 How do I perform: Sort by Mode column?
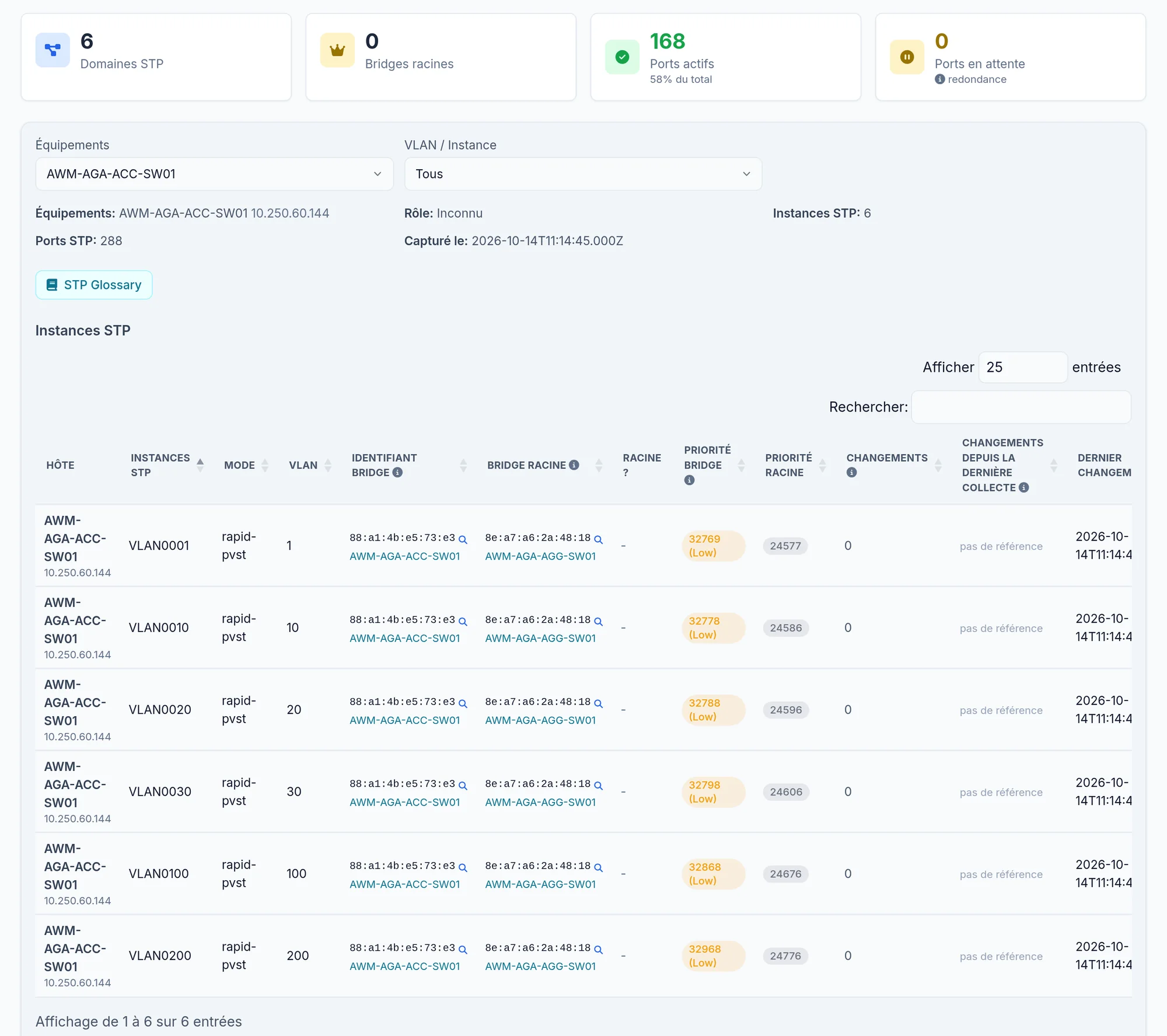tap(265, 465)
